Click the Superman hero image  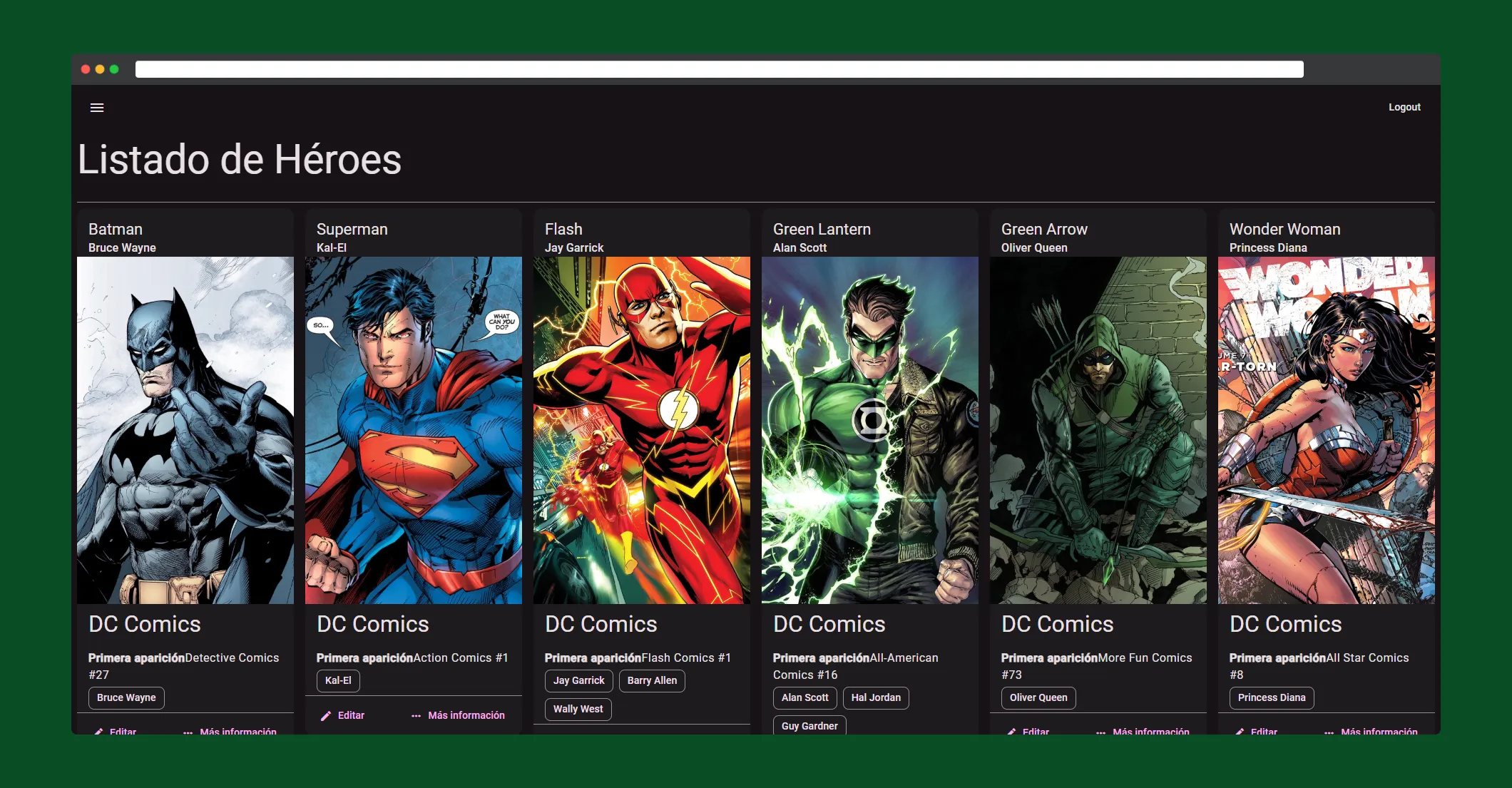click(x=414, y=430)
